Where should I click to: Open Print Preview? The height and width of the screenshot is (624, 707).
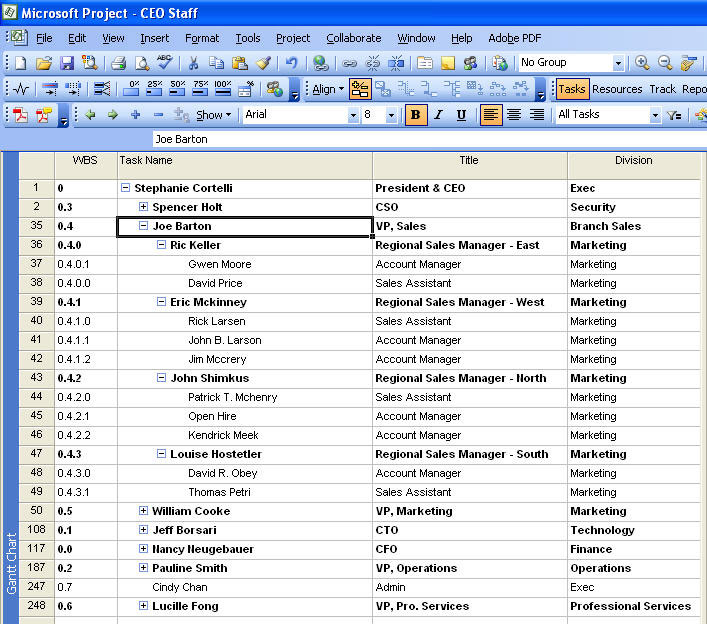(142, 63)
